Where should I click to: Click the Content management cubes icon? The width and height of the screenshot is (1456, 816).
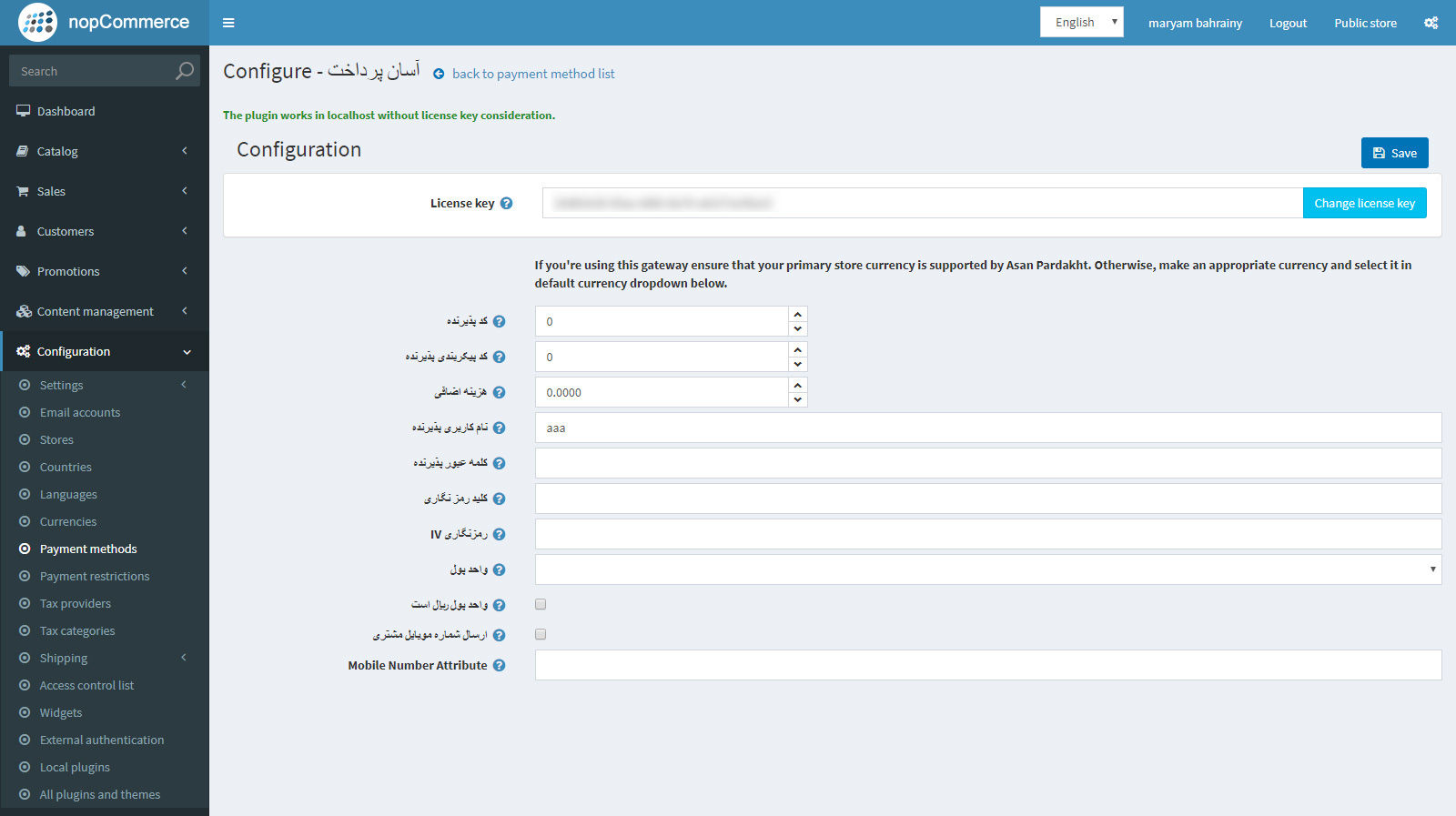tap(24, 311)
